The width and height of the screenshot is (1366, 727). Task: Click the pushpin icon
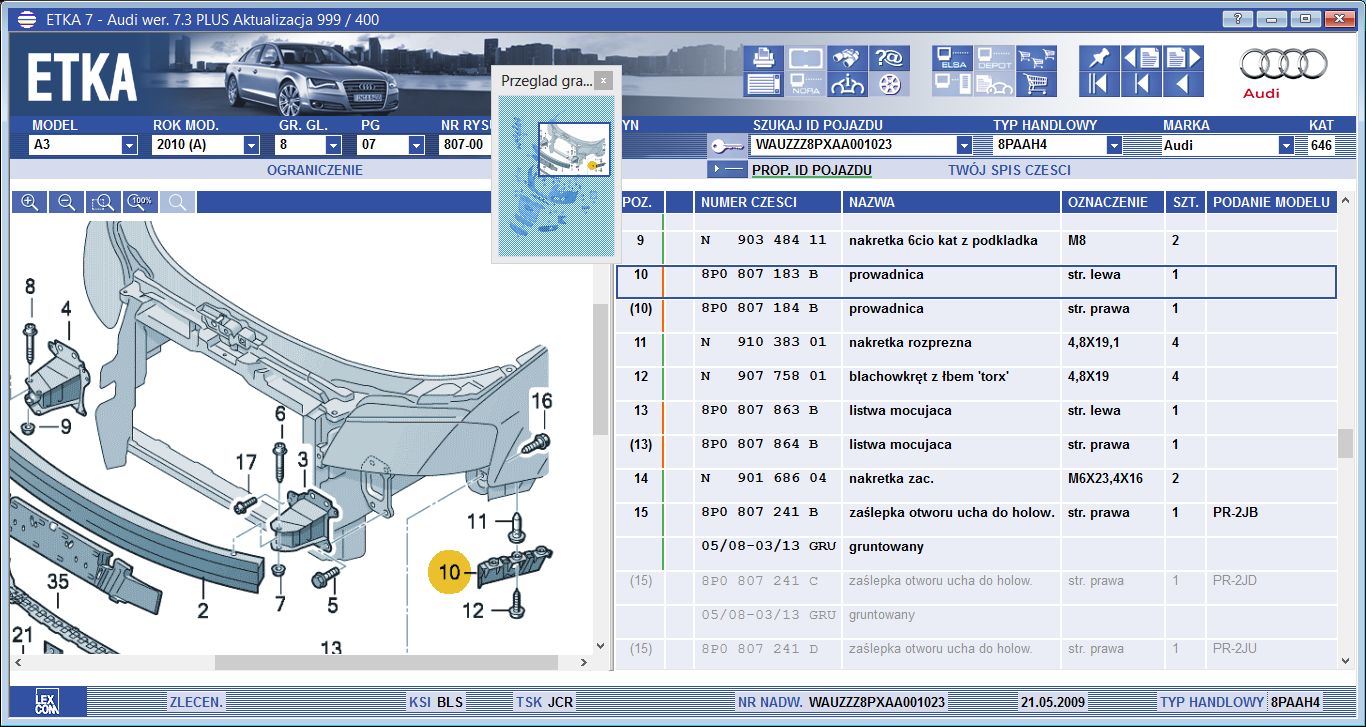1099,58
